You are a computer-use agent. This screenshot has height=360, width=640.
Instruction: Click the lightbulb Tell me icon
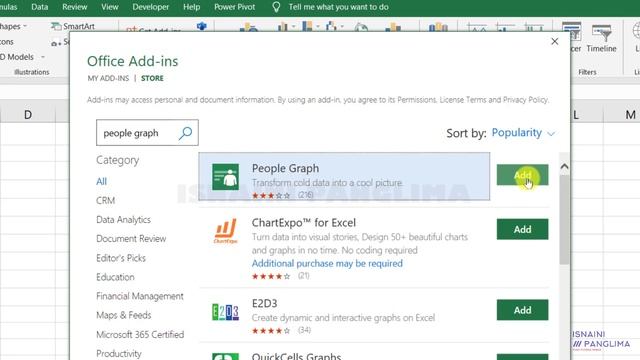tap(276, 7)
